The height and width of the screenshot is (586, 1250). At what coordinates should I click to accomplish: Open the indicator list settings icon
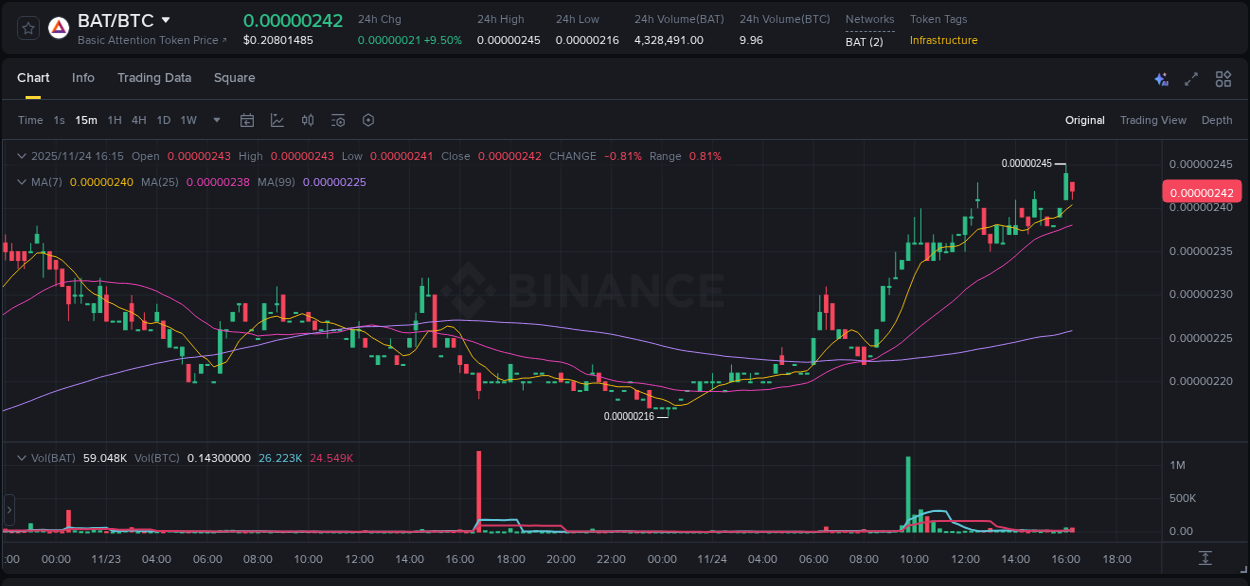coord(337,120)
